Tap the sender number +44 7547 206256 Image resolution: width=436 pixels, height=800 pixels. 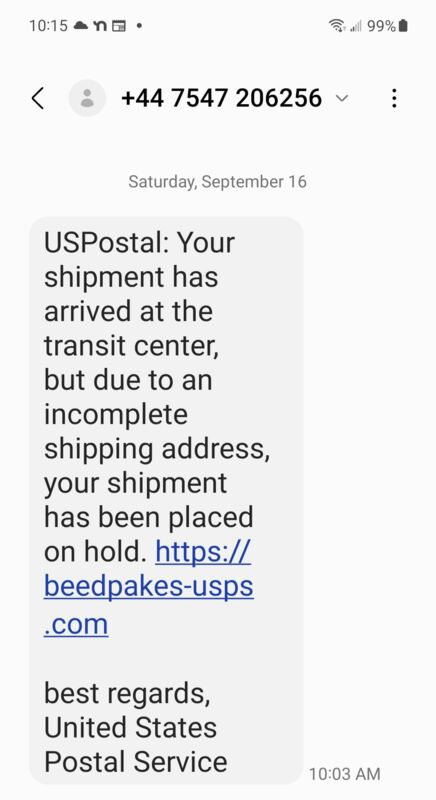221,98
